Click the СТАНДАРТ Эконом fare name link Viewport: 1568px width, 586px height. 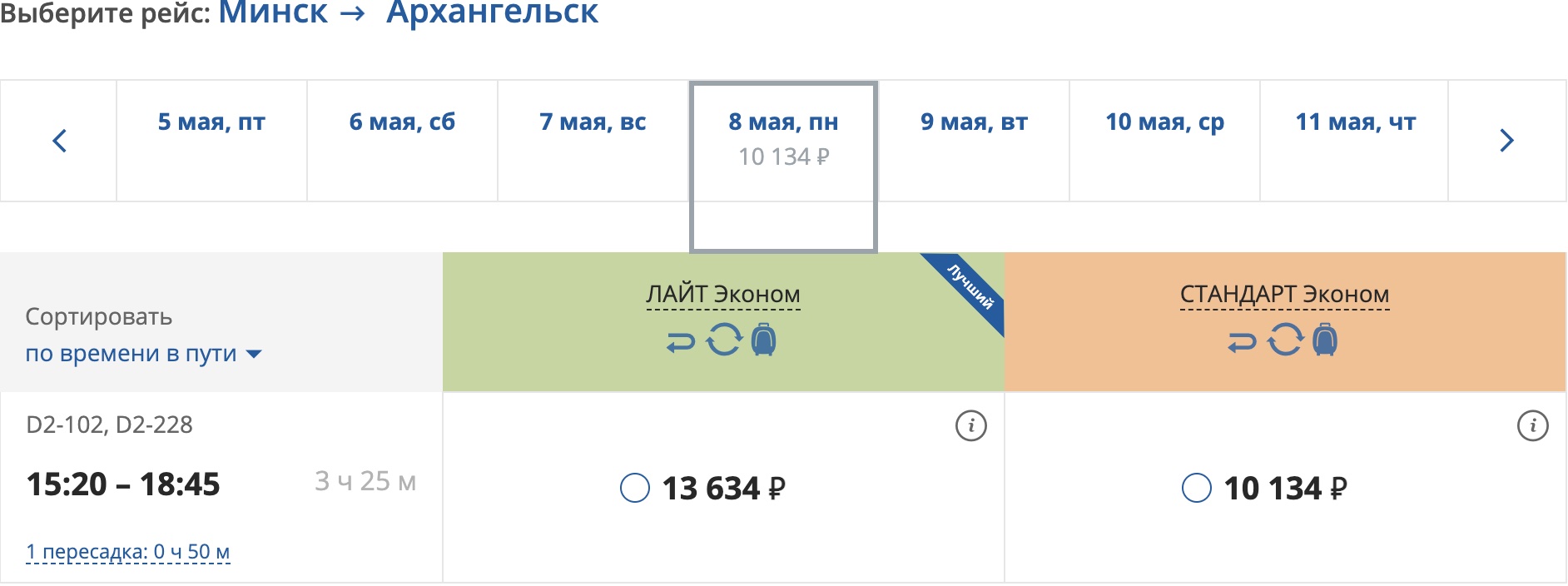pyautogui.click(x=1284, y=295)
